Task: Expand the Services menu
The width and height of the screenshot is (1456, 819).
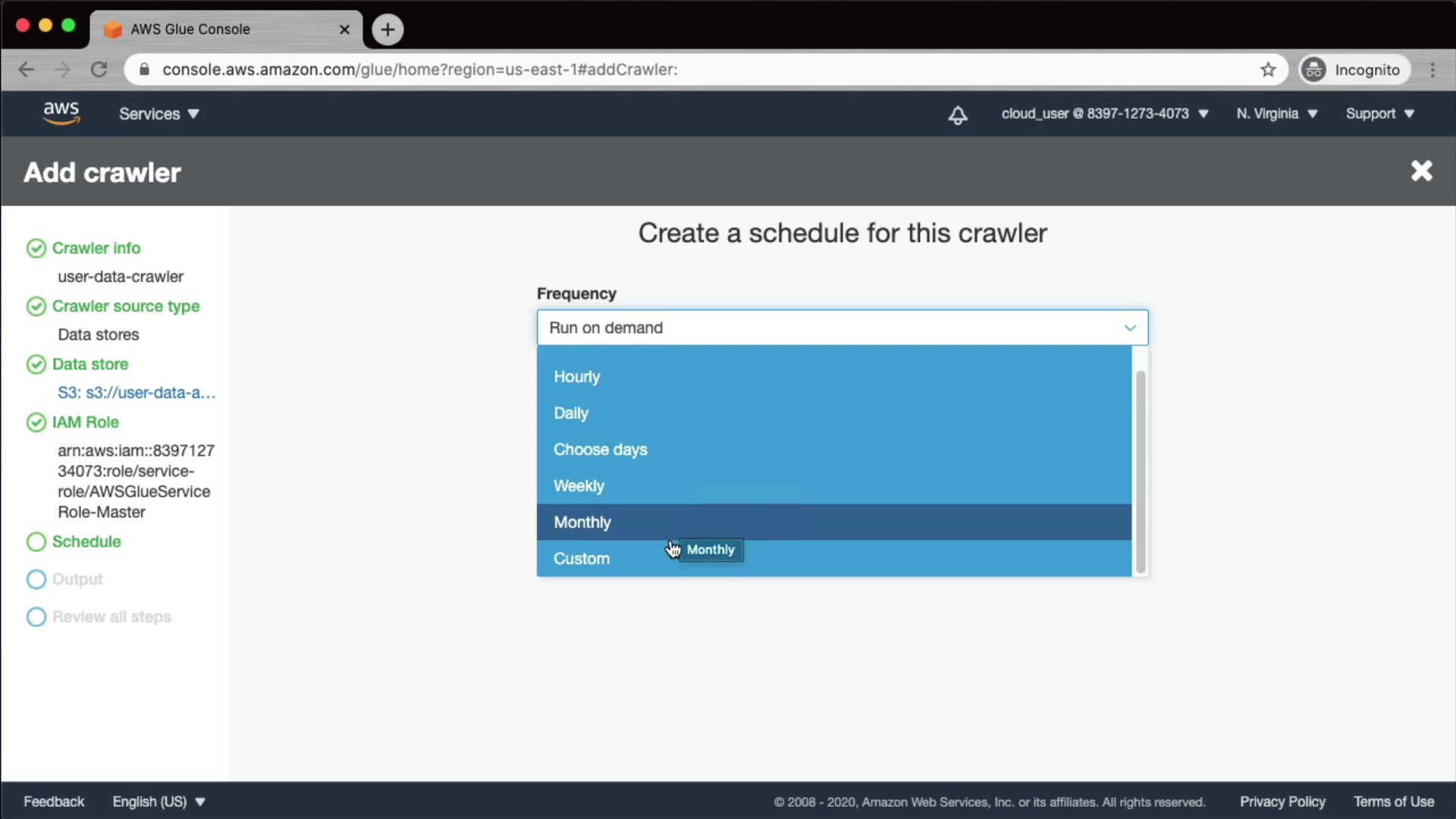Action: (158, 114)
